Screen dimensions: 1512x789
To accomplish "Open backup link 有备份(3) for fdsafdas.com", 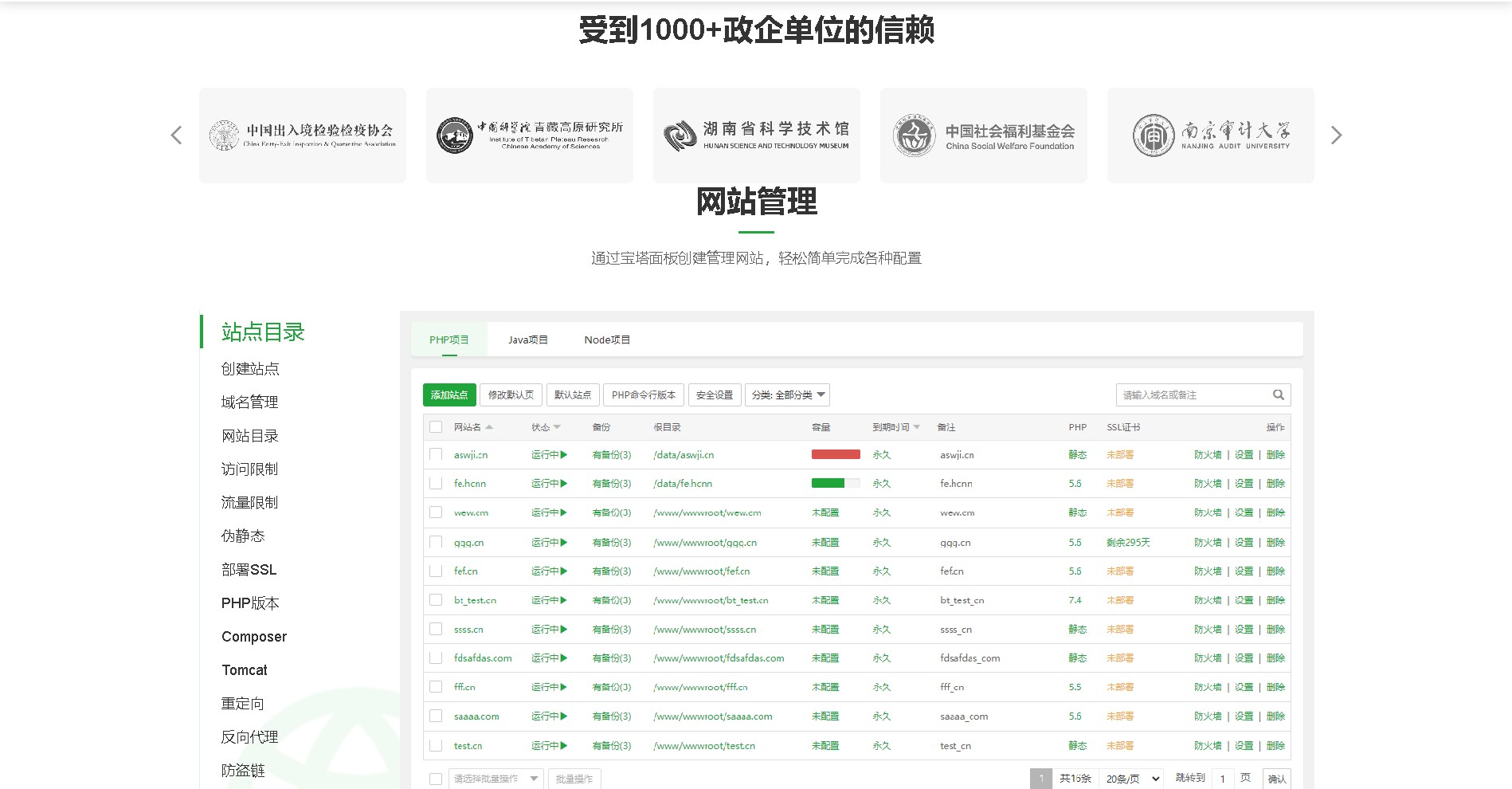I will [x=612, y=658].
